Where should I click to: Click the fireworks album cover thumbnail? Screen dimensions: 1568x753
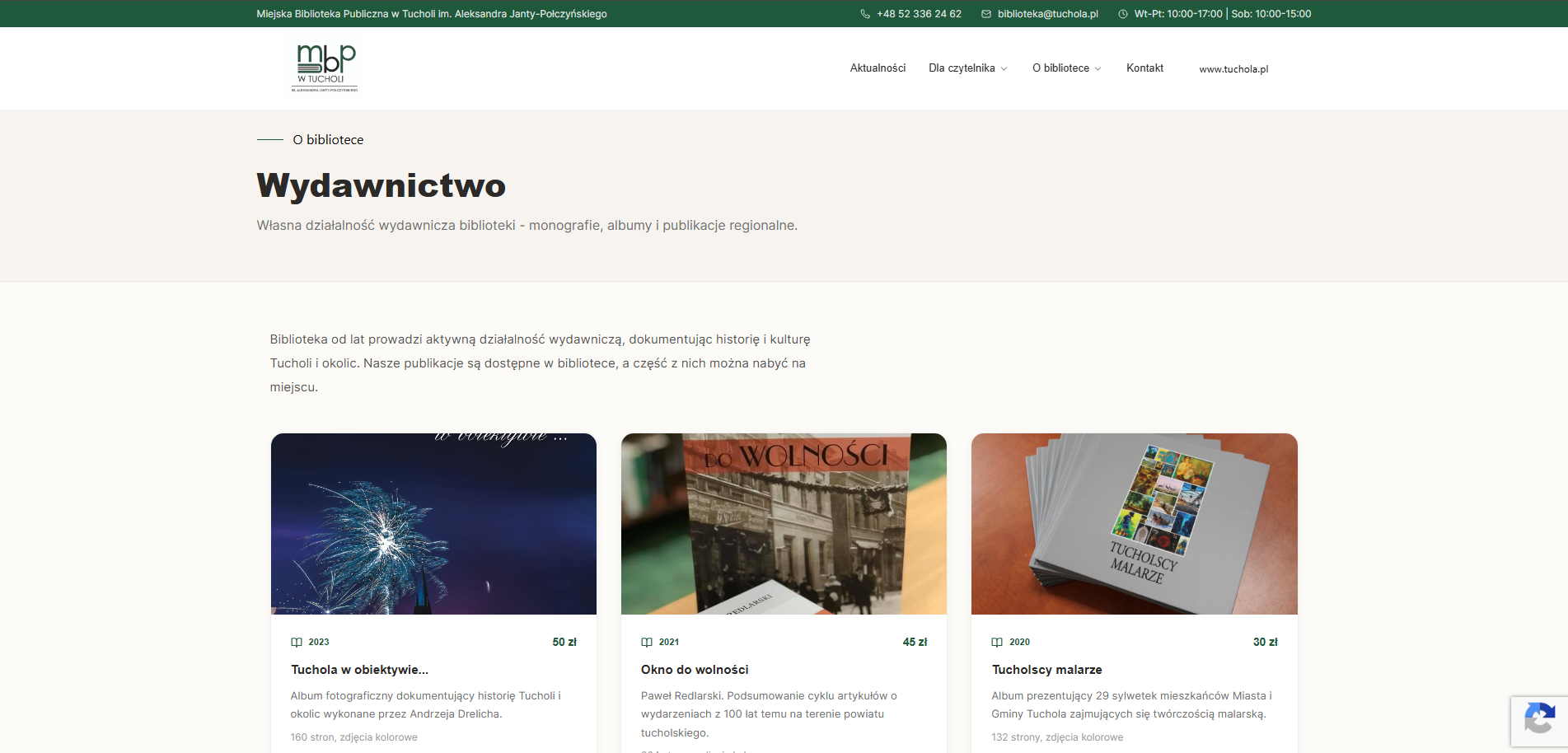(433, 524)
